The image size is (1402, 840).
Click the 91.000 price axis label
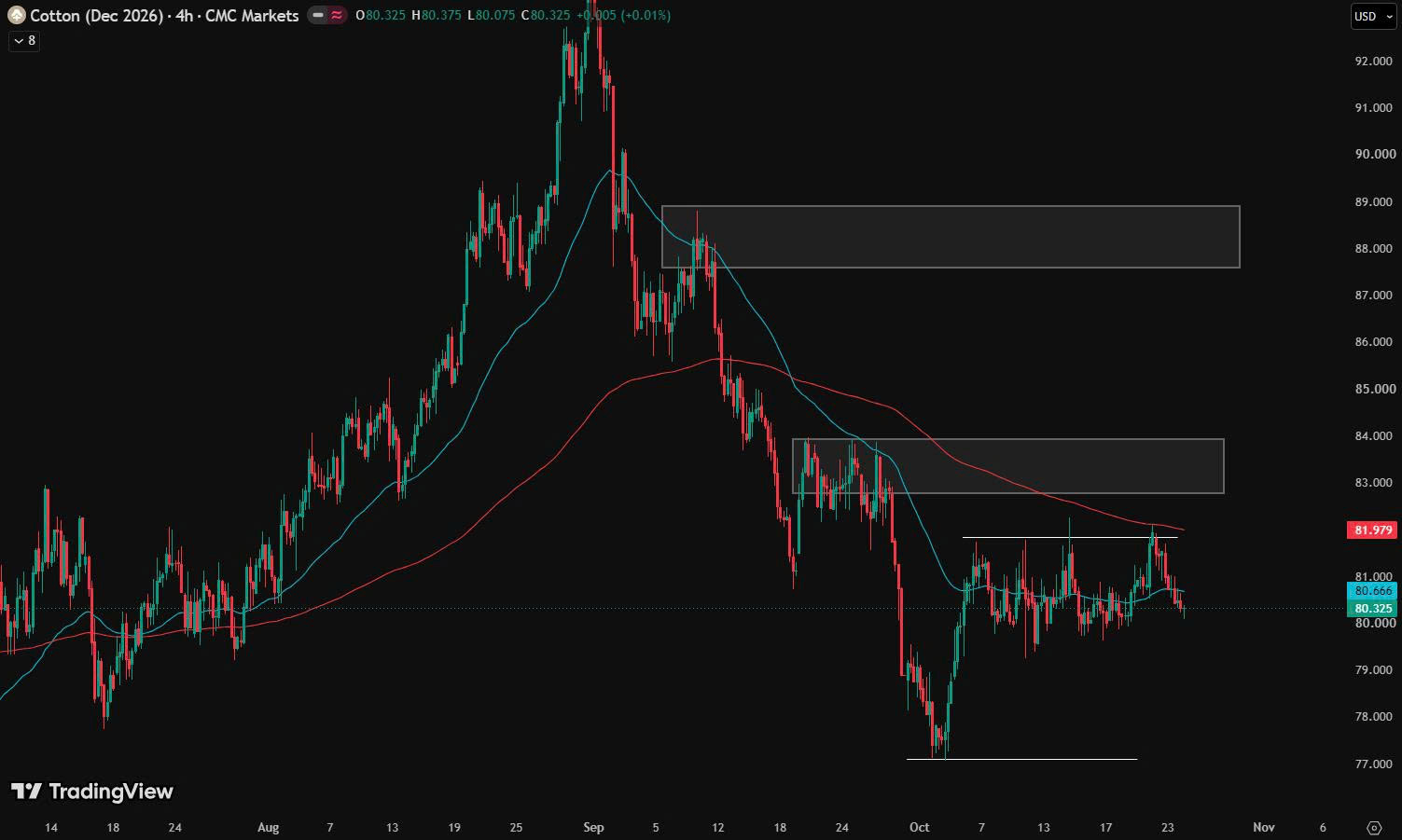1375,108
